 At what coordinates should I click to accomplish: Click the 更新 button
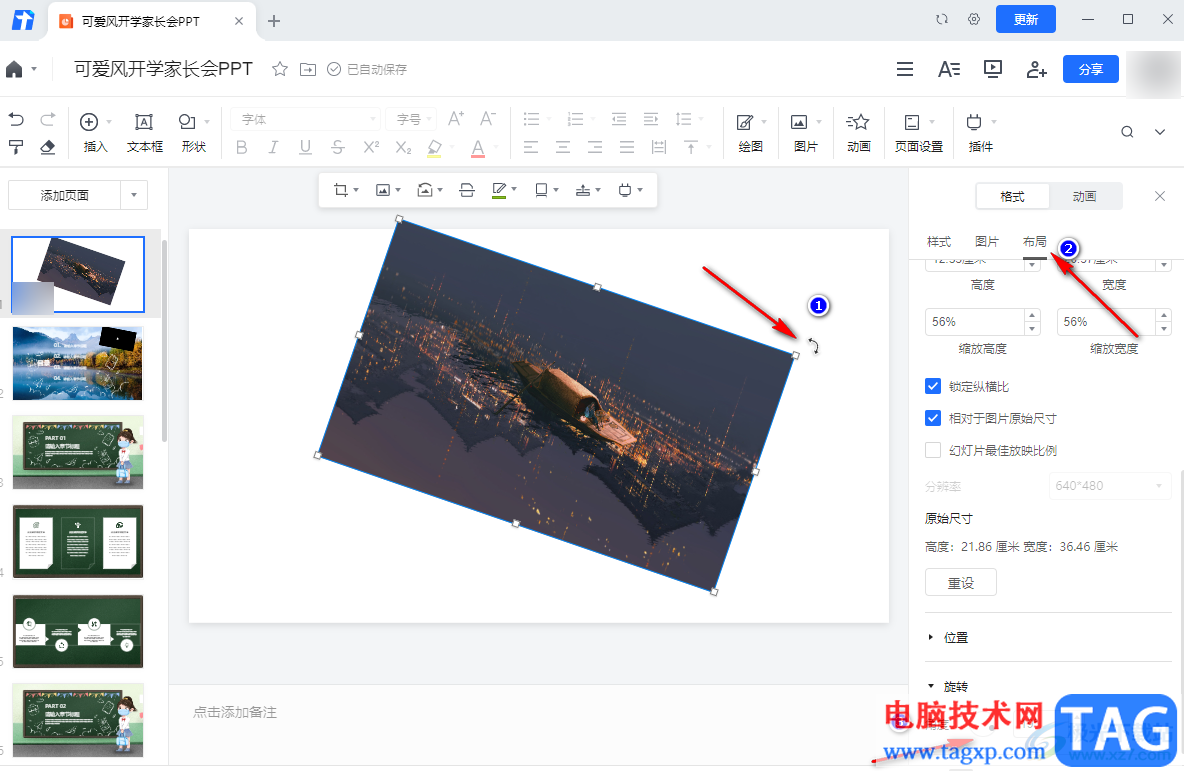pyautogui.click(x=1025, y=20)
